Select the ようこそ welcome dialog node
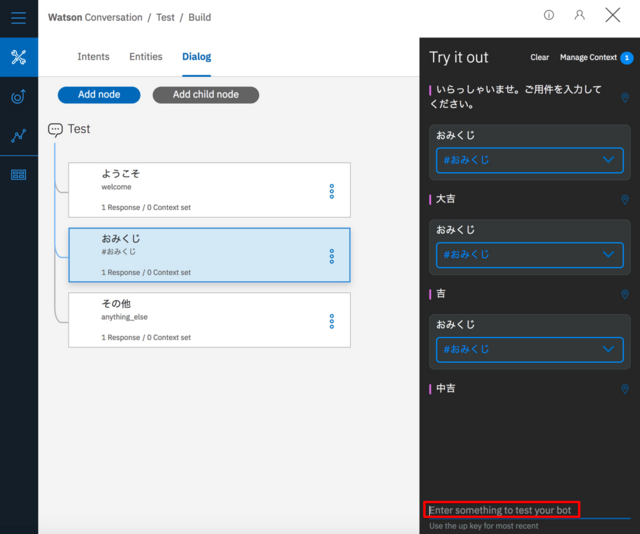Image resolution: width=640 pixels, height=534 pixels. tap(209, 190)
